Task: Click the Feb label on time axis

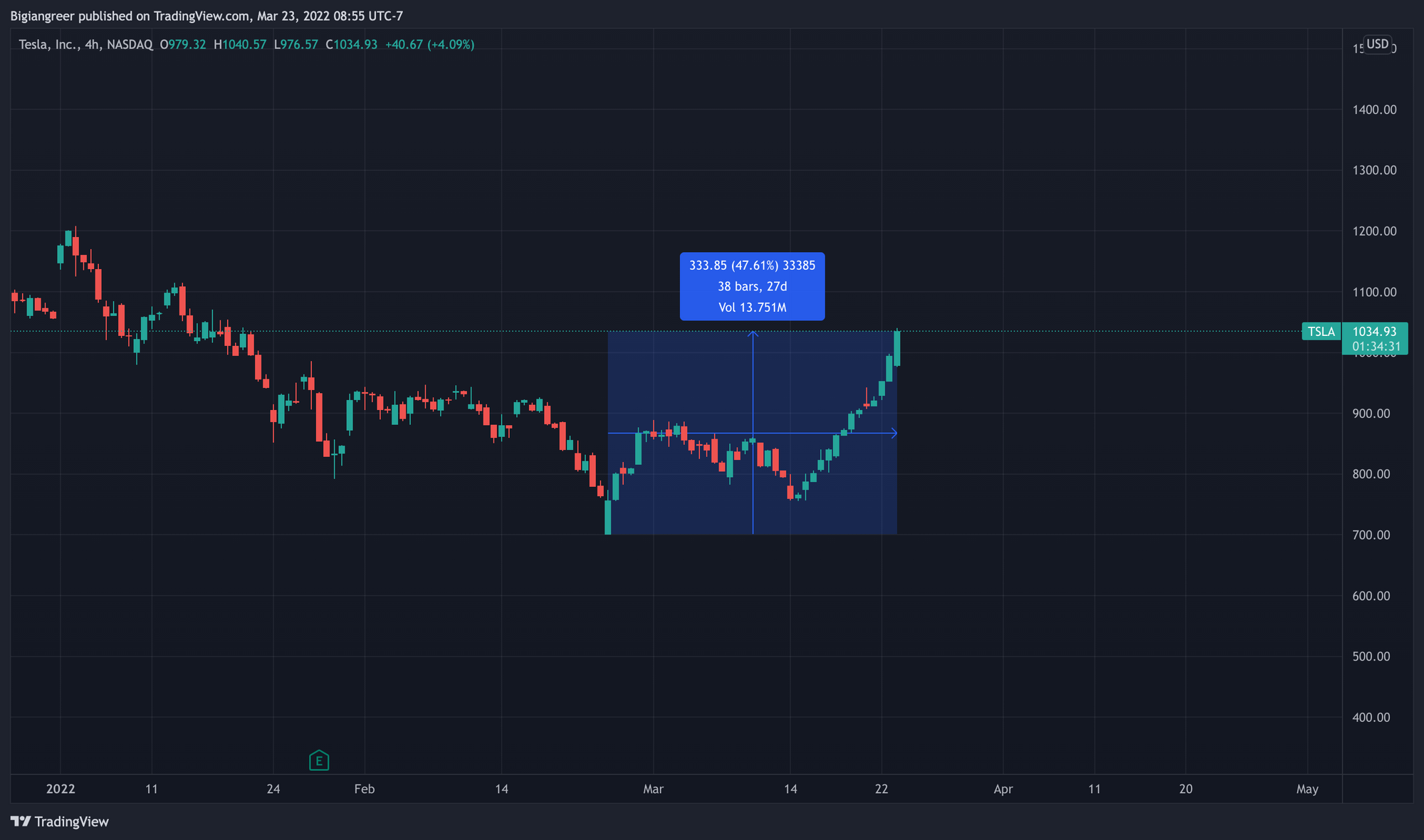Action: (364, 789)
